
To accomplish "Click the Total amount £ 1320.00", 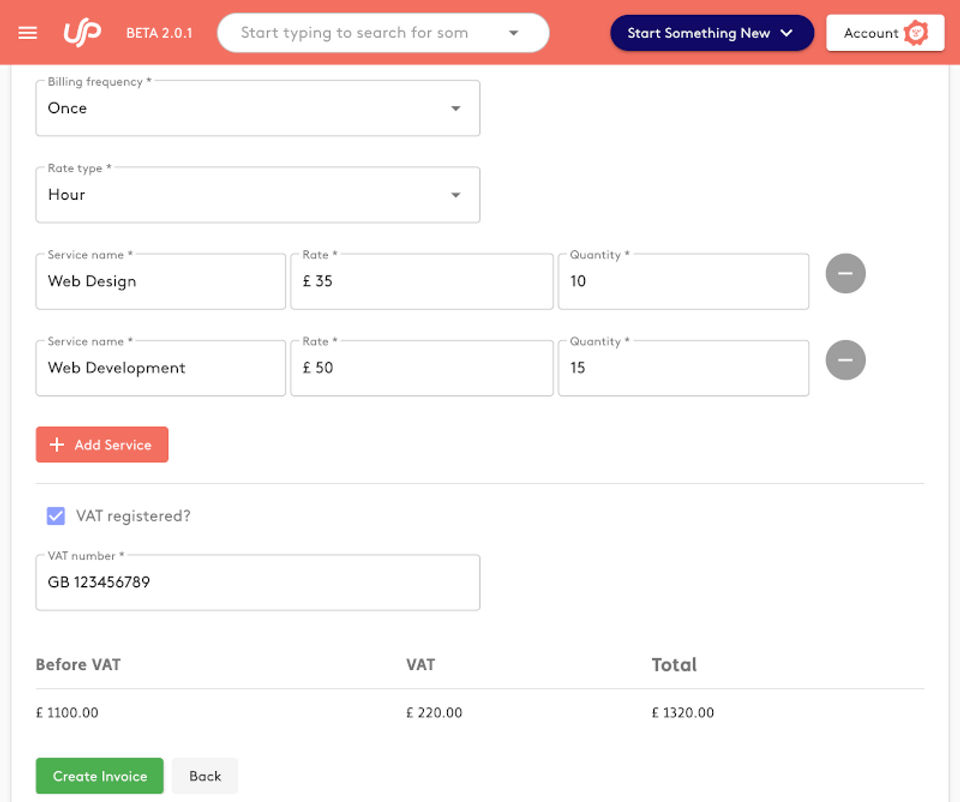I will (x=683, y=713).
